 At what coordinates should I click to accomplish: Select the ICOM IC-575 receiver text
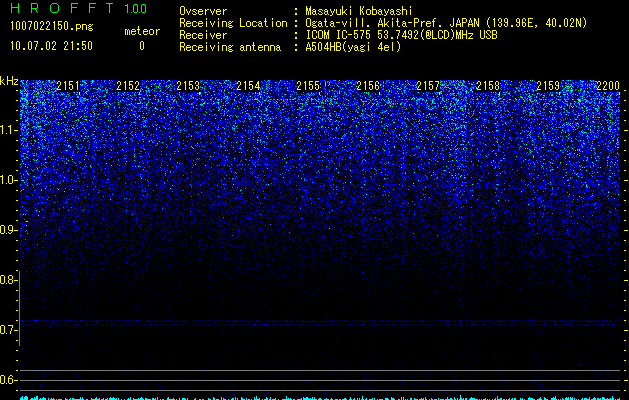tap(401, 35)
